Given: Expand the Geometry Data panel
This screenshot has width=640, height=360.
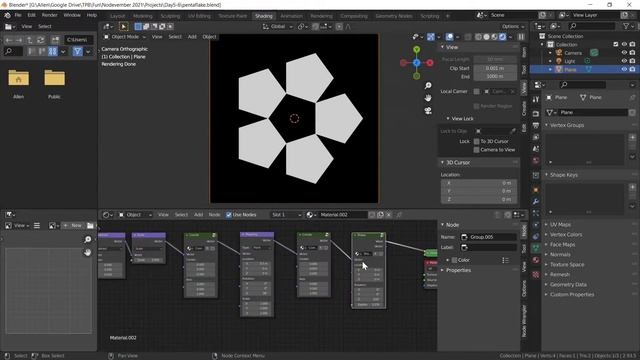Looking at the screenshot, I should click(x=568, y=284).
